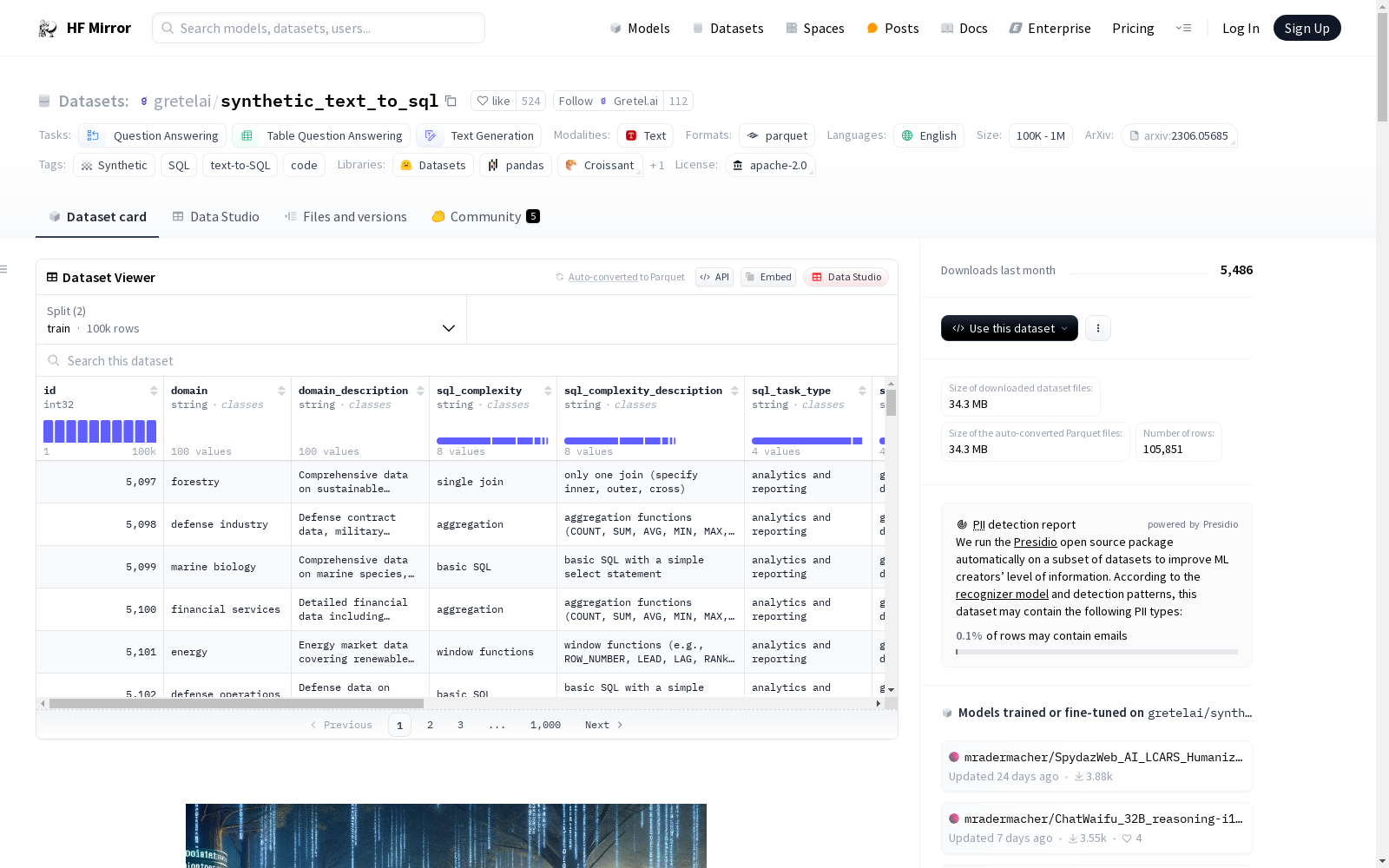1389x868 pixels.
Task: Follow Gretel.ai with the Follow button
Action: (609, 101)
